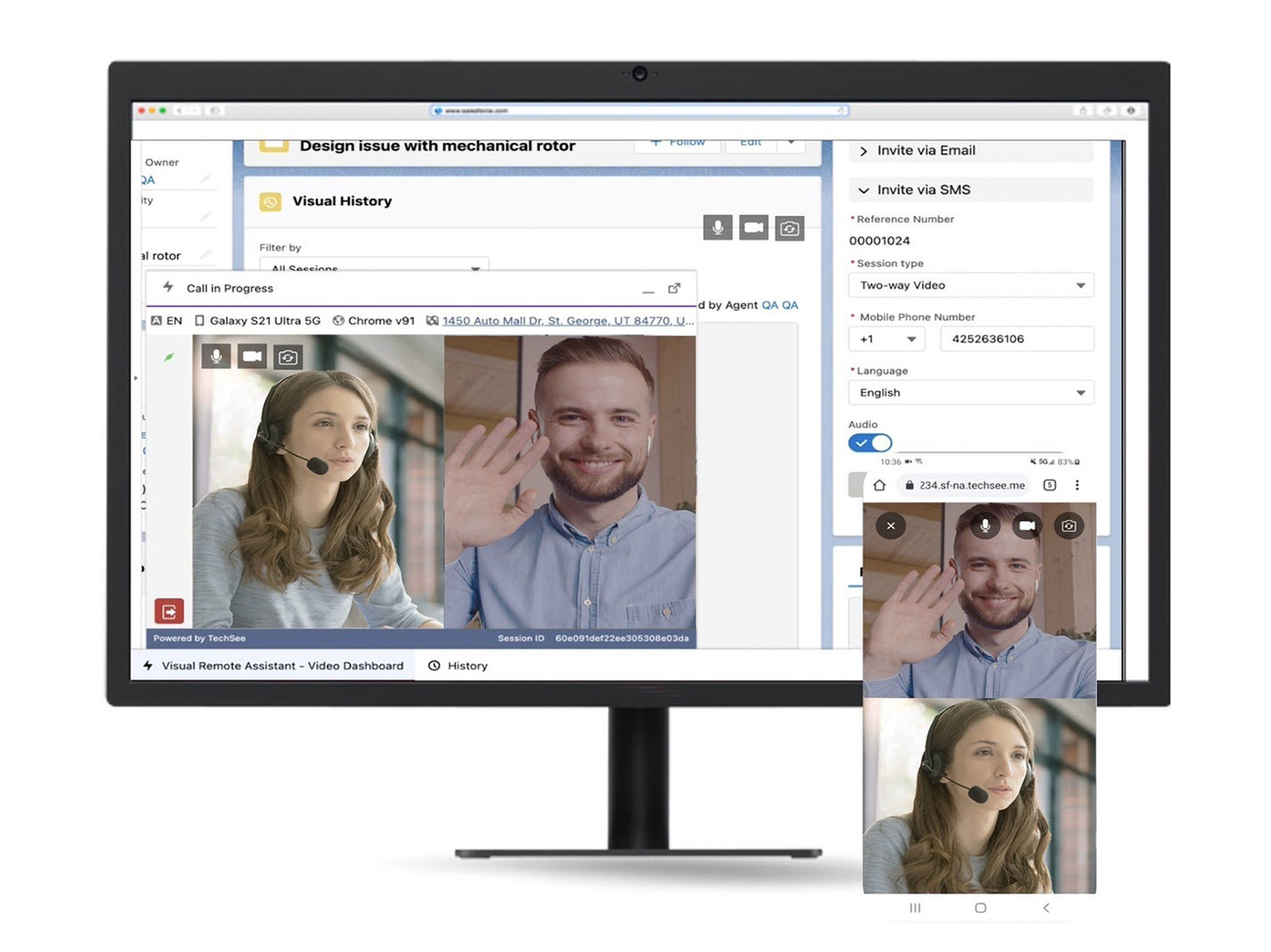Pop out the Call in Progress window

point(674,288)
